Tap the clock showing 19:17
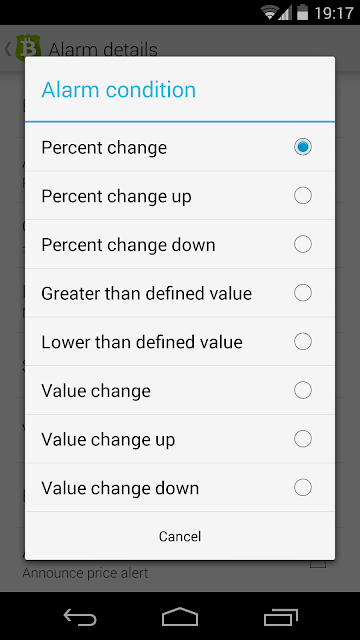The image size is (360, 640). (333, 13)
